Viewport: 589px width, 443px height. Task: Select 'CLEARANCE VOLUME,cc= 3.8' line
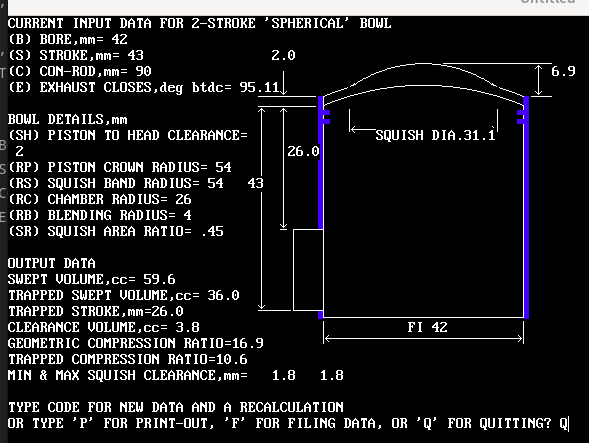tap(104, 327)
